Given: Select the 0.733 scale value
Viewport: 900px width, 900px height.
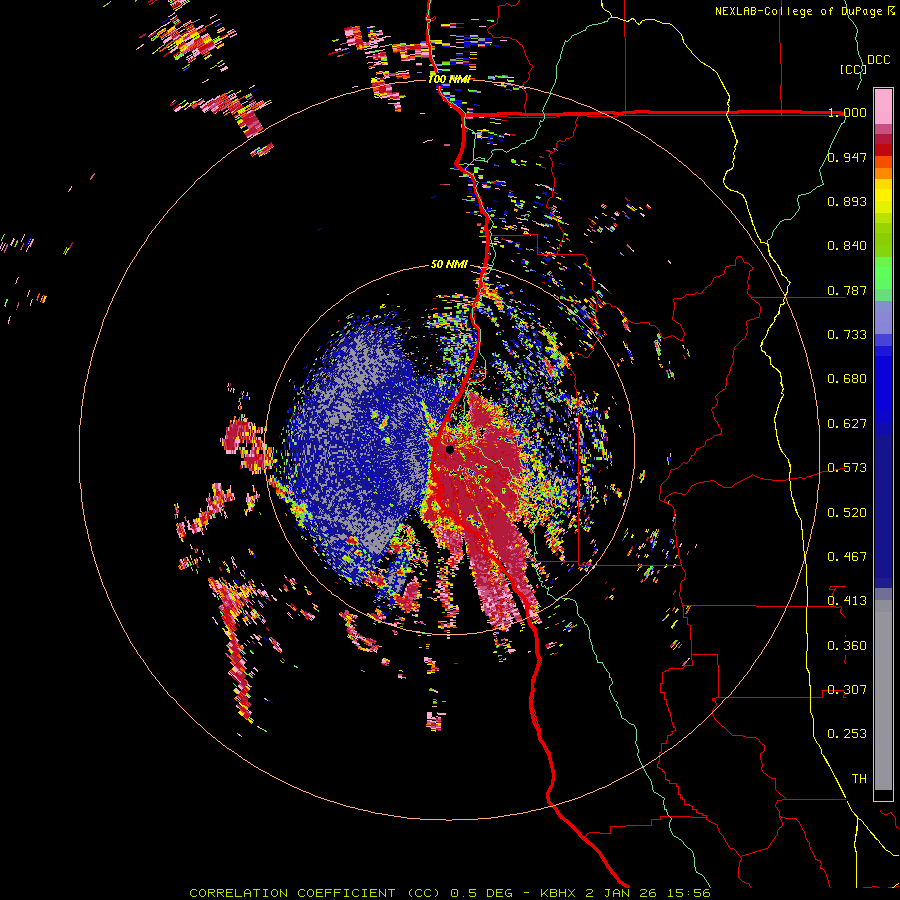Looking at the screenshot, I should click(x=847, y=335).
